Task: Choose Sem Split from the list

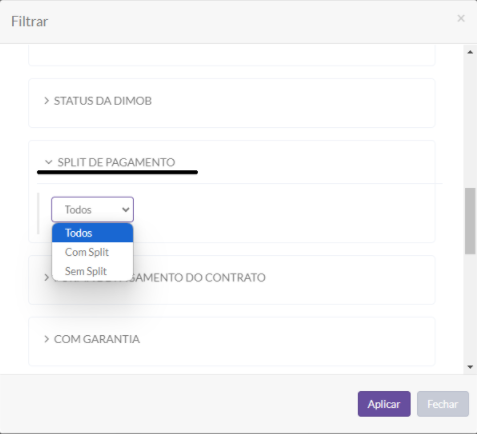Action: pos(92,271)
